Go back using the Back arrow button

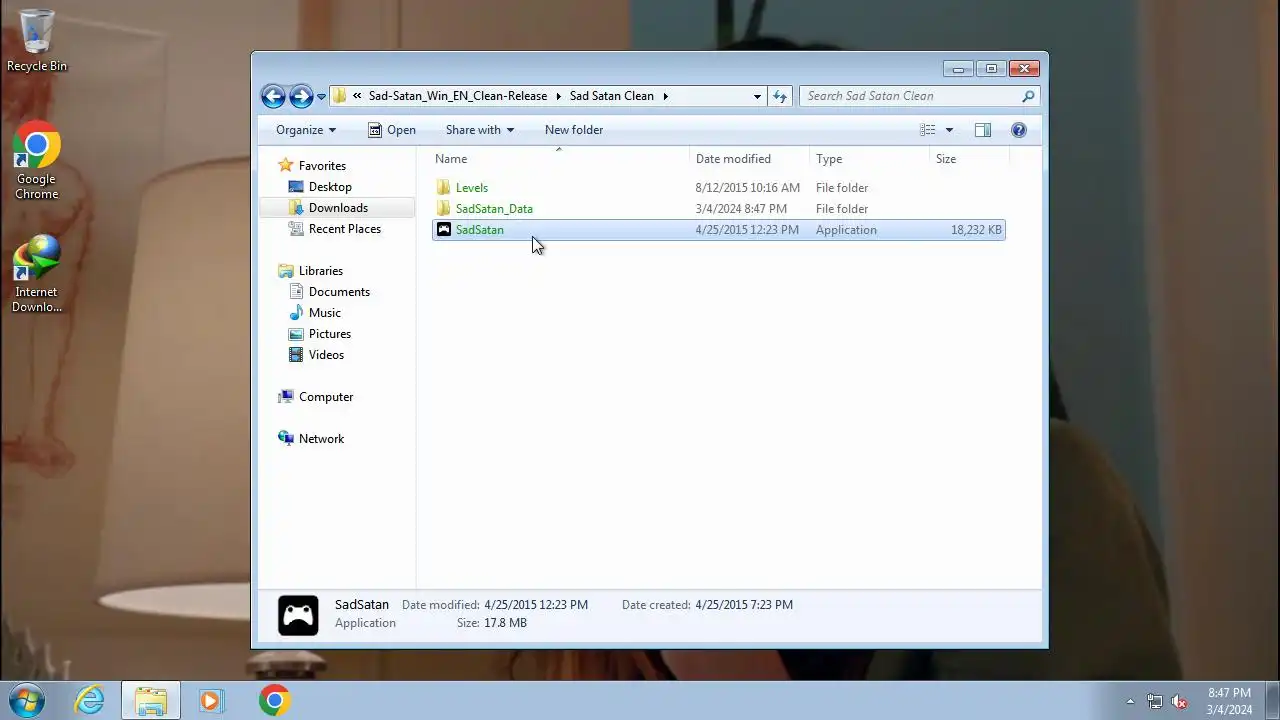click(x=273, y=96)
